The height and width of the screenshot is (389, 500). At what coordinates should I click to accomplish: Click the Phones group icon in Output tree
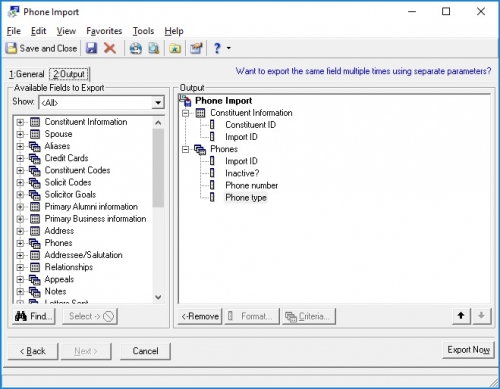click(200, 149)
